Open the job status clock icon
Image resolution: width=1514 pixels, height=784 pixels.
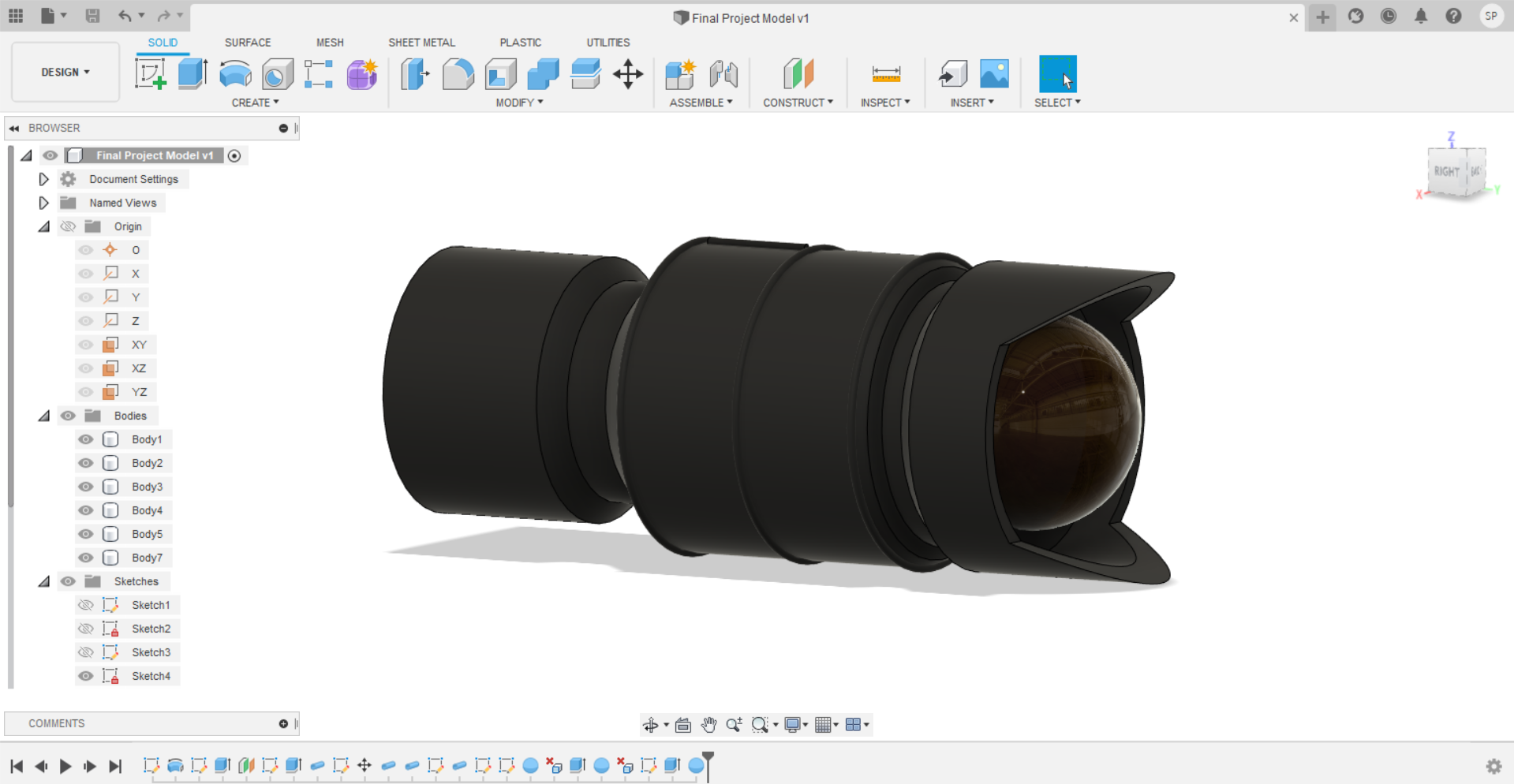[1389, 16]
